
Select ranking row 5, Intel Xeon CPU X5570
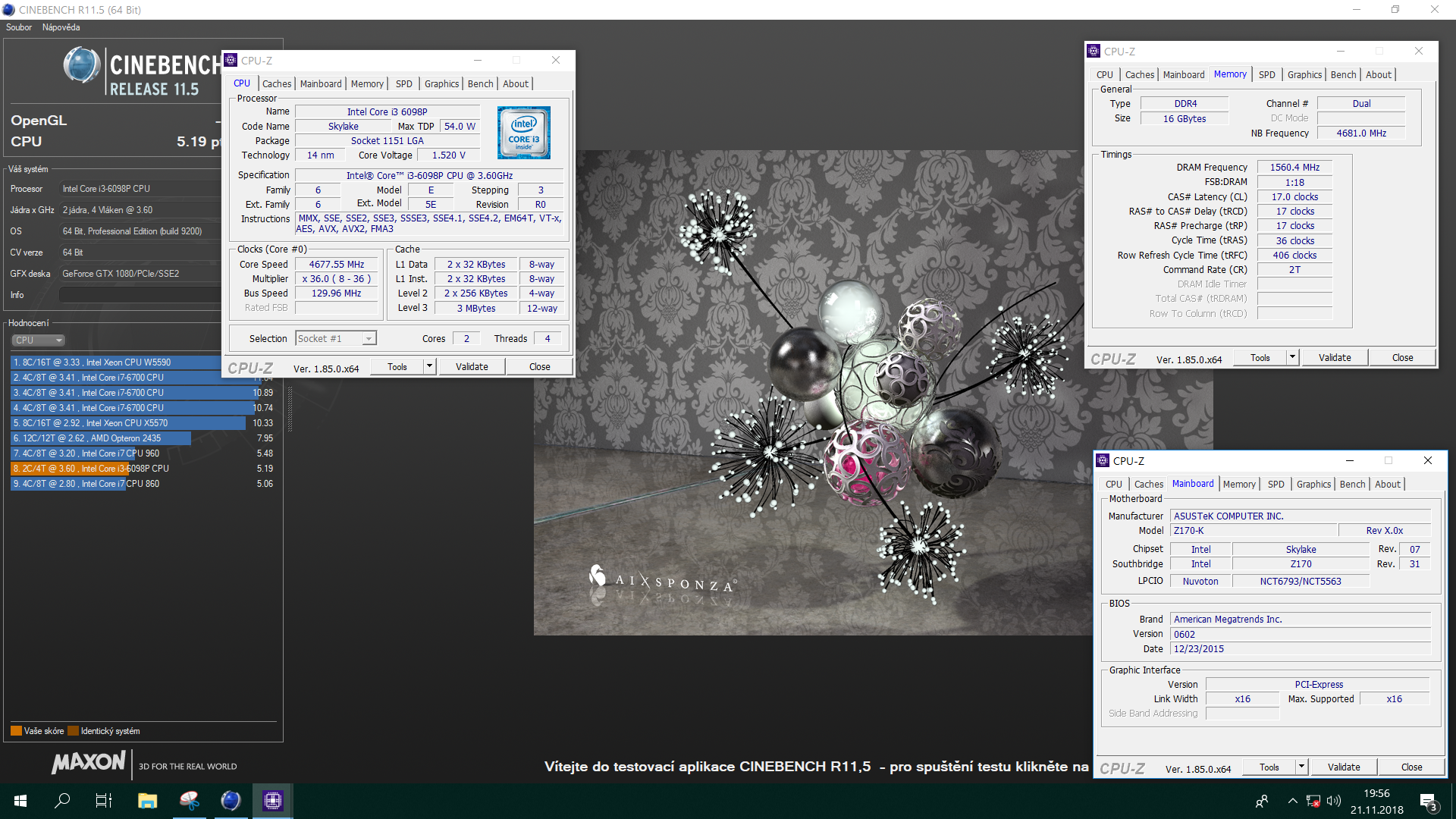pyautogui.click(x=142, y=423)
